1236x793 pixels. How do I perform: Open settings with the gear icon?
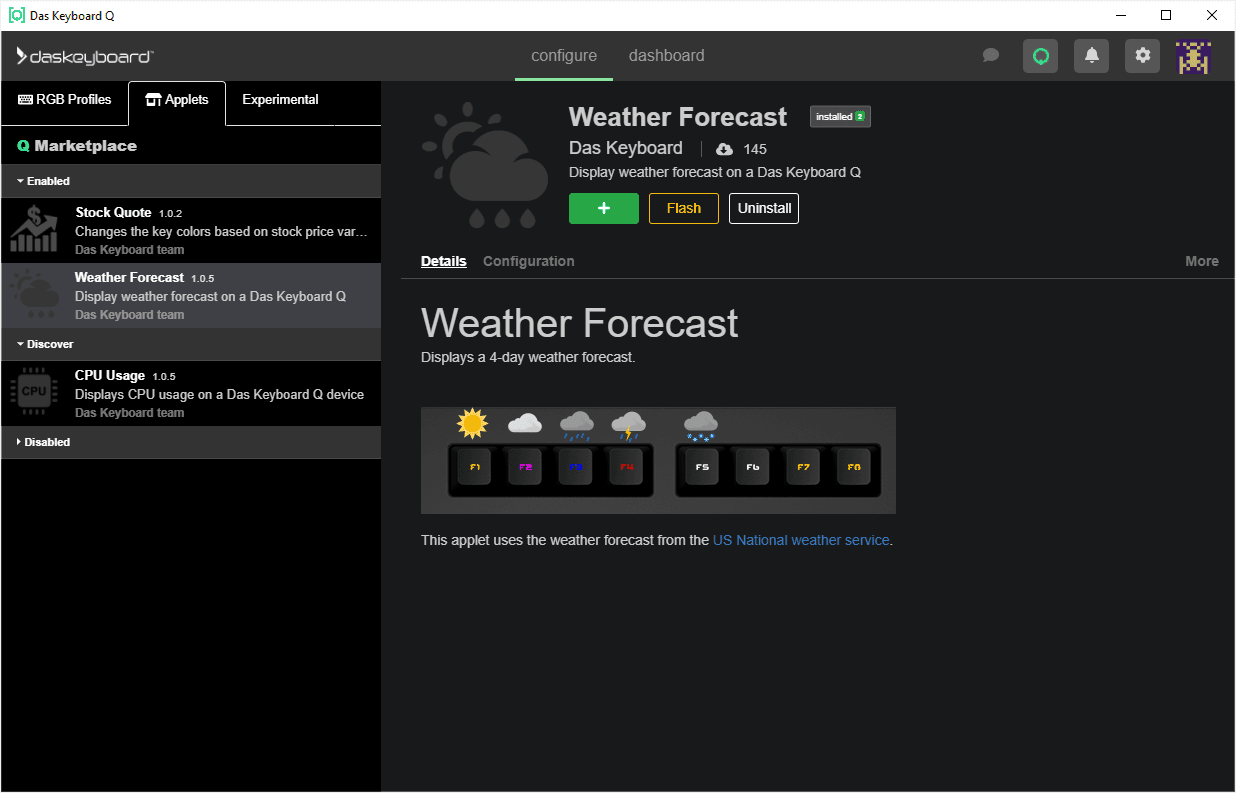(x=1142, y=56)
